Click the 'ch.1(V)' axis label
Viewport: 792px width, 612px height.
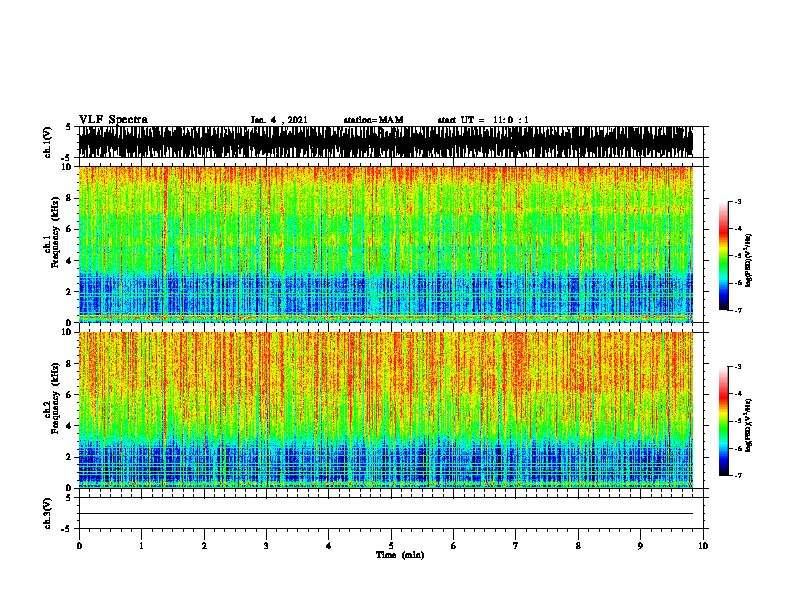47,142
